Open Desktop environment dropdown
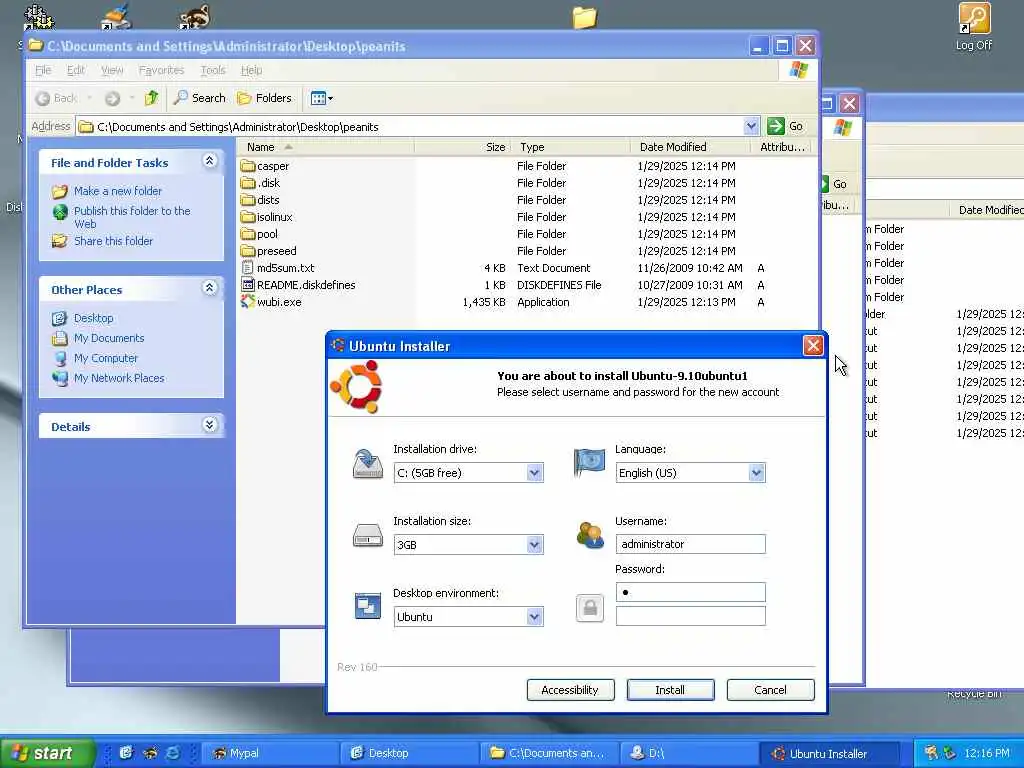Viewport: 1024px width, 768px height. click(x=534, y=616)
